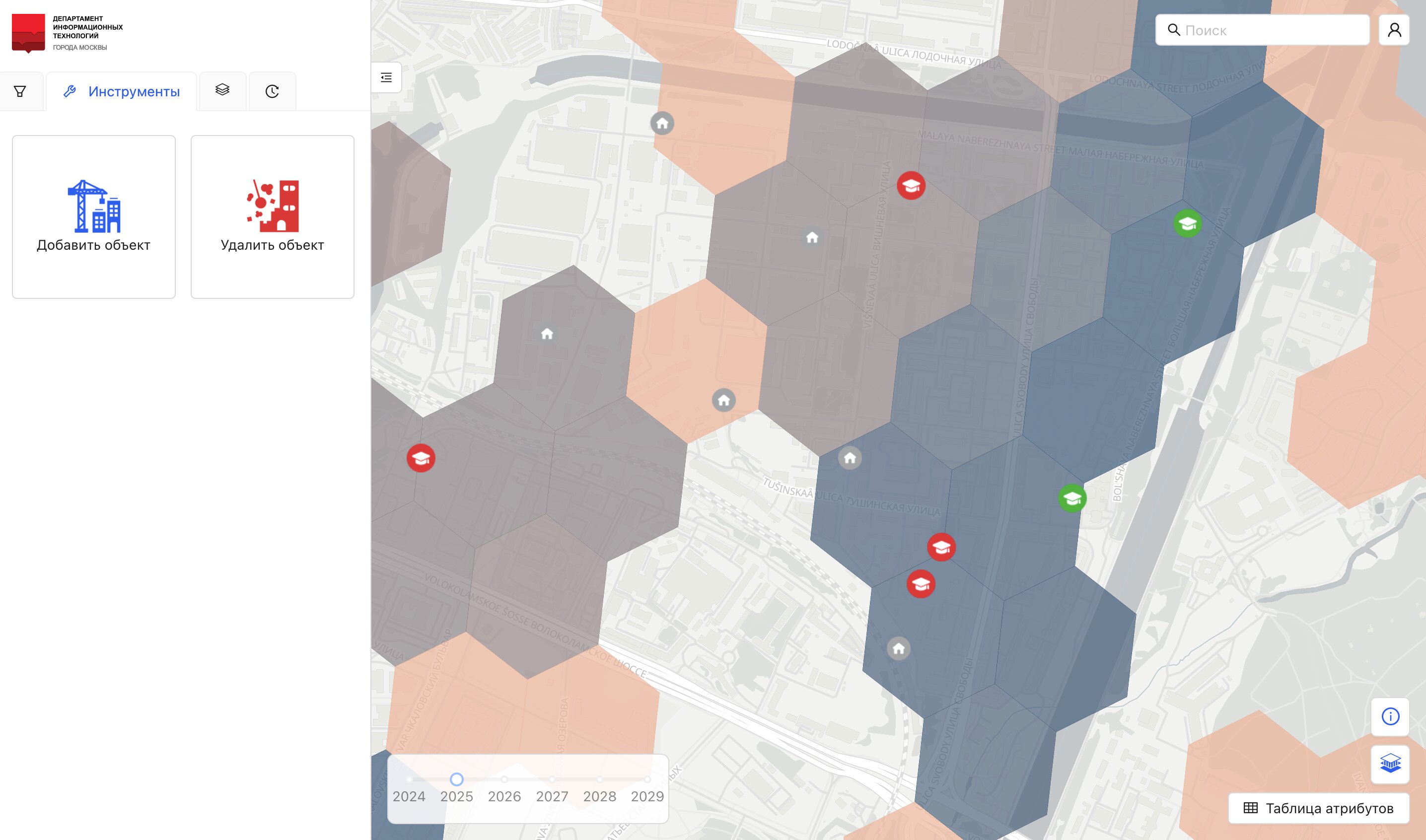Select the Инструменты tab

coord(122,92)
